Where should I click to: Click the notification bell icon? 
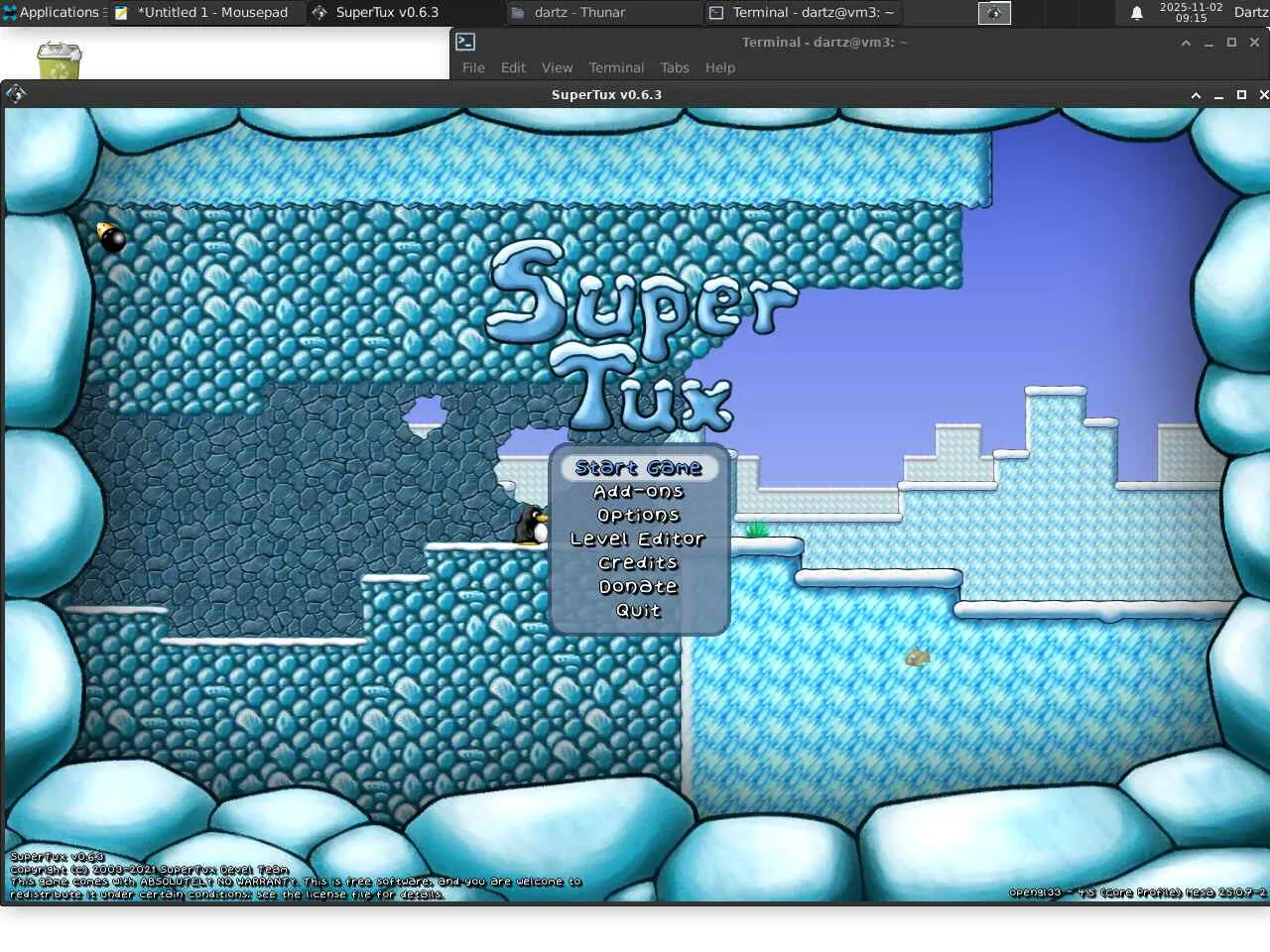pos(1137,13)
